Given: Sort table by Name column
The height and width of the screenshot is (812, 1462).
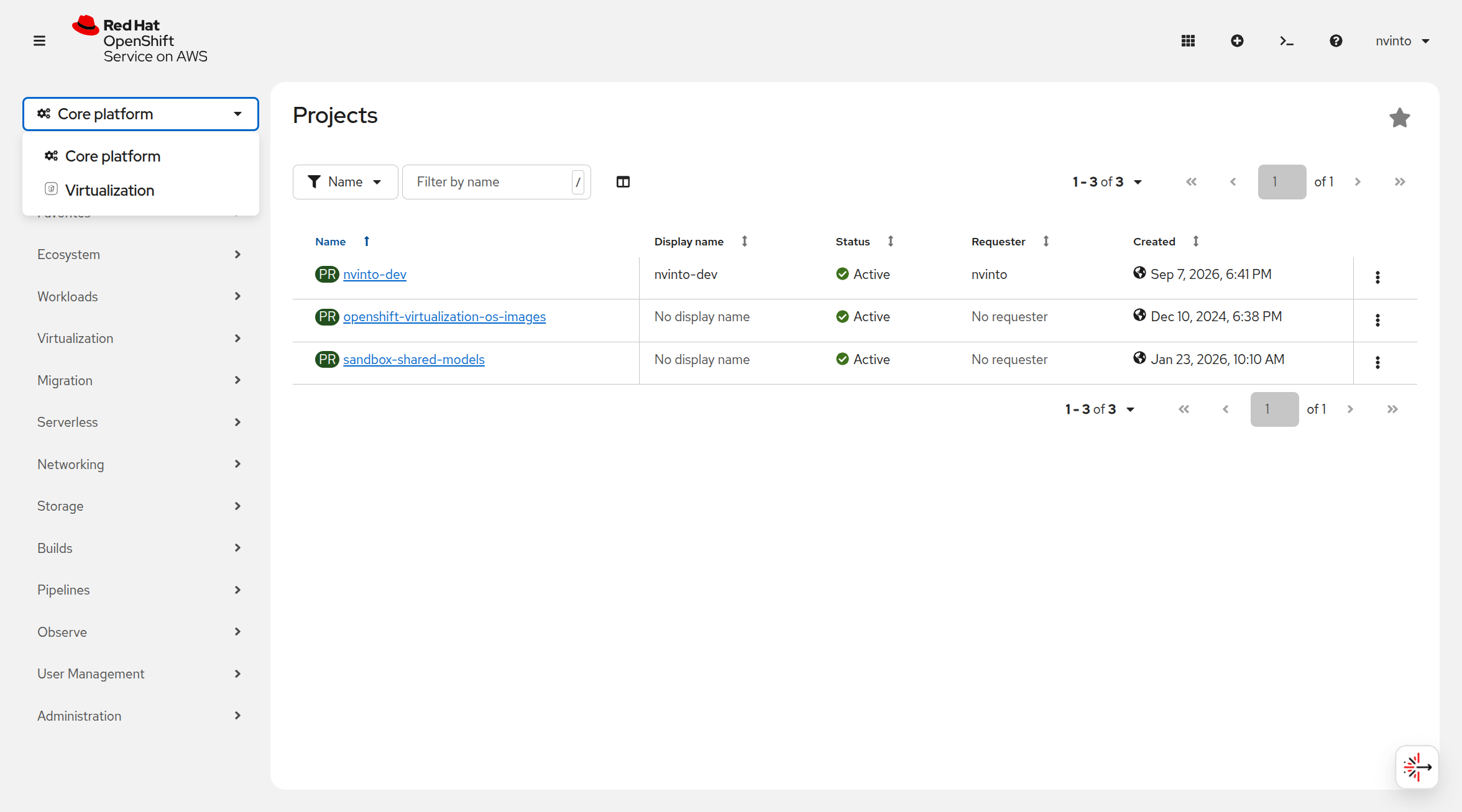Looking at the screenshot, I should pyautogui.click(x=343, y=242).
